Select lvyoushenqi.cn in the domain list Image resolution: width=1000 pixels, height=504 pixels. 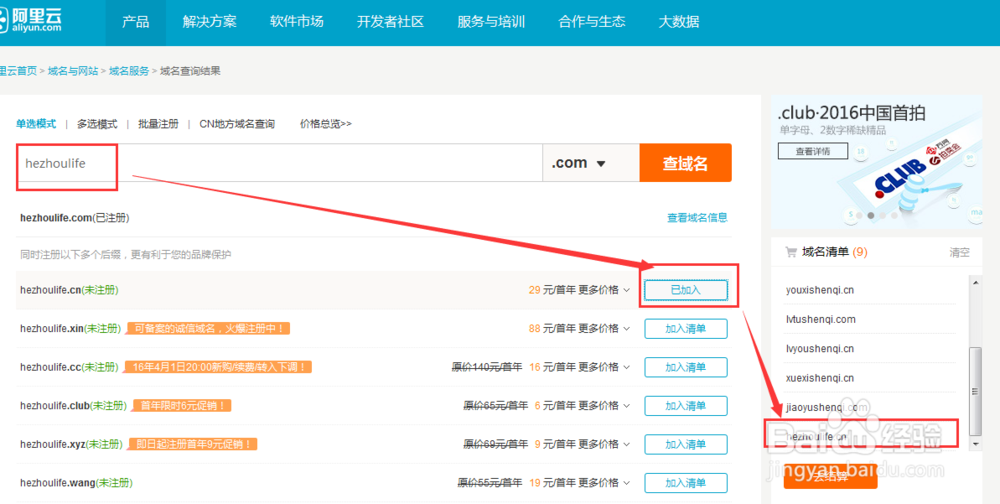820,348
